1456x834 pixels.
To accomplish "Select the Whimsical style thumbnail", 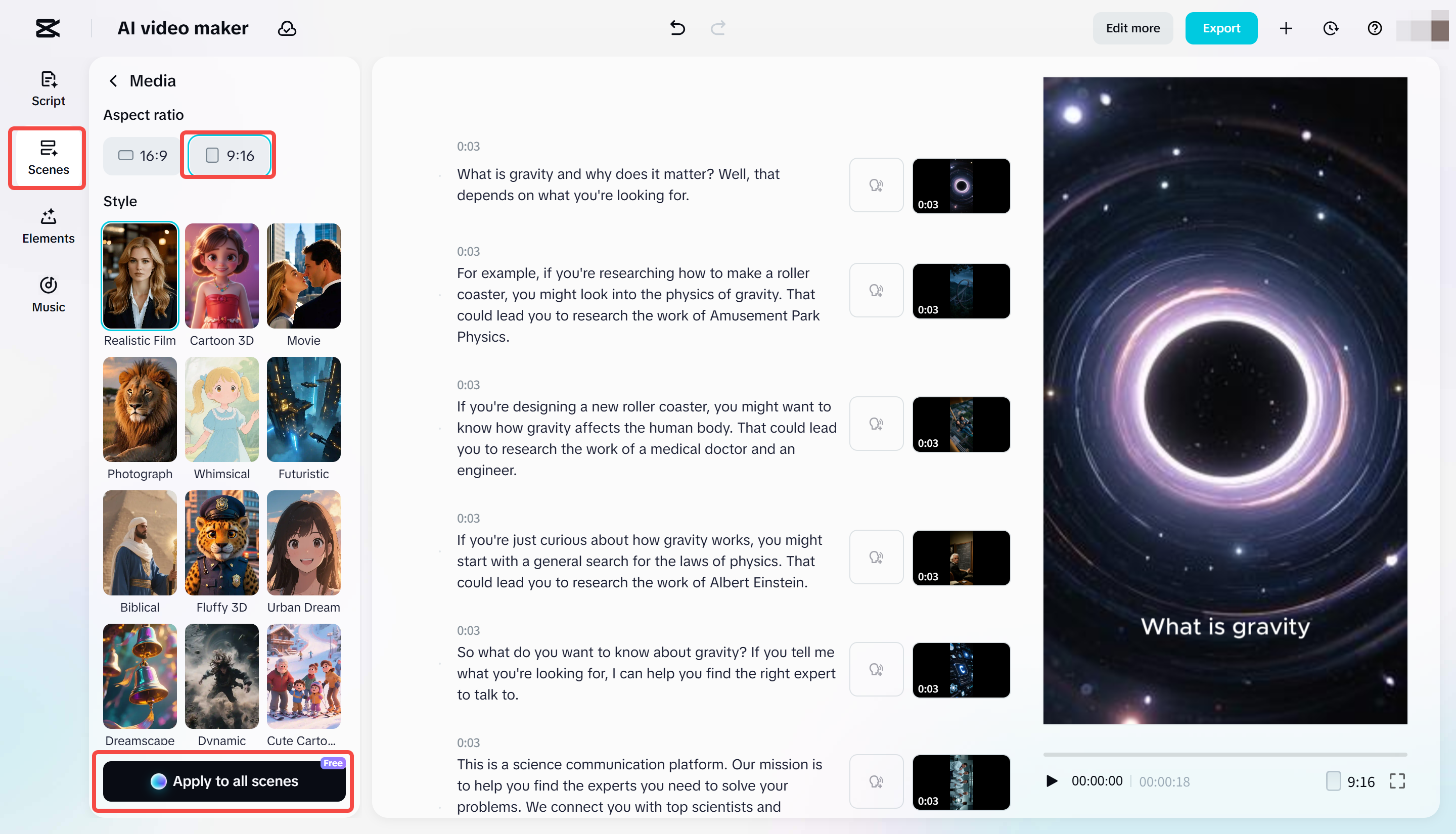I will (221, 409).
